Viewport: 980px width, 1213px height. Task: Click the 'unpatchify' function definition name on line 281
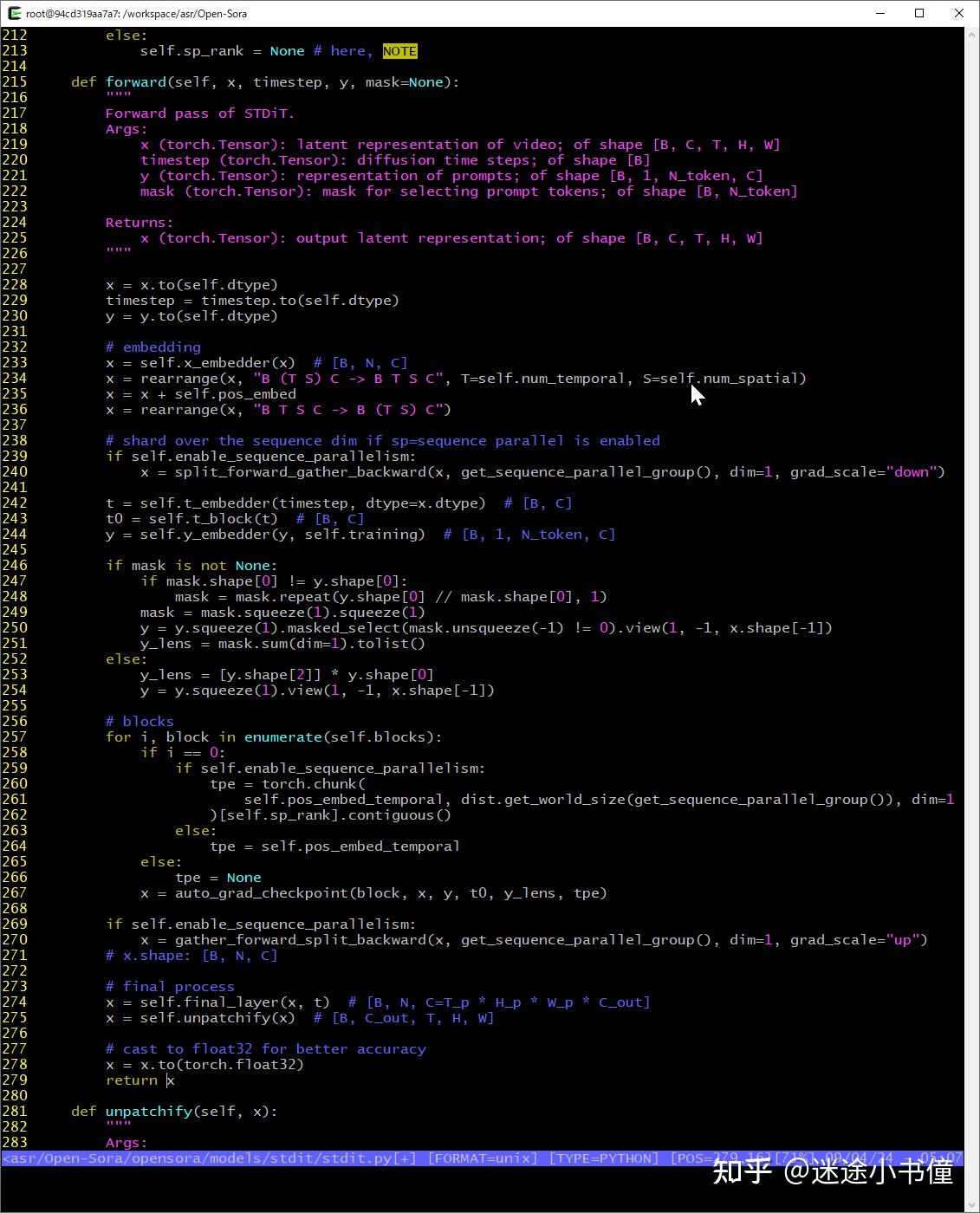148,1112
